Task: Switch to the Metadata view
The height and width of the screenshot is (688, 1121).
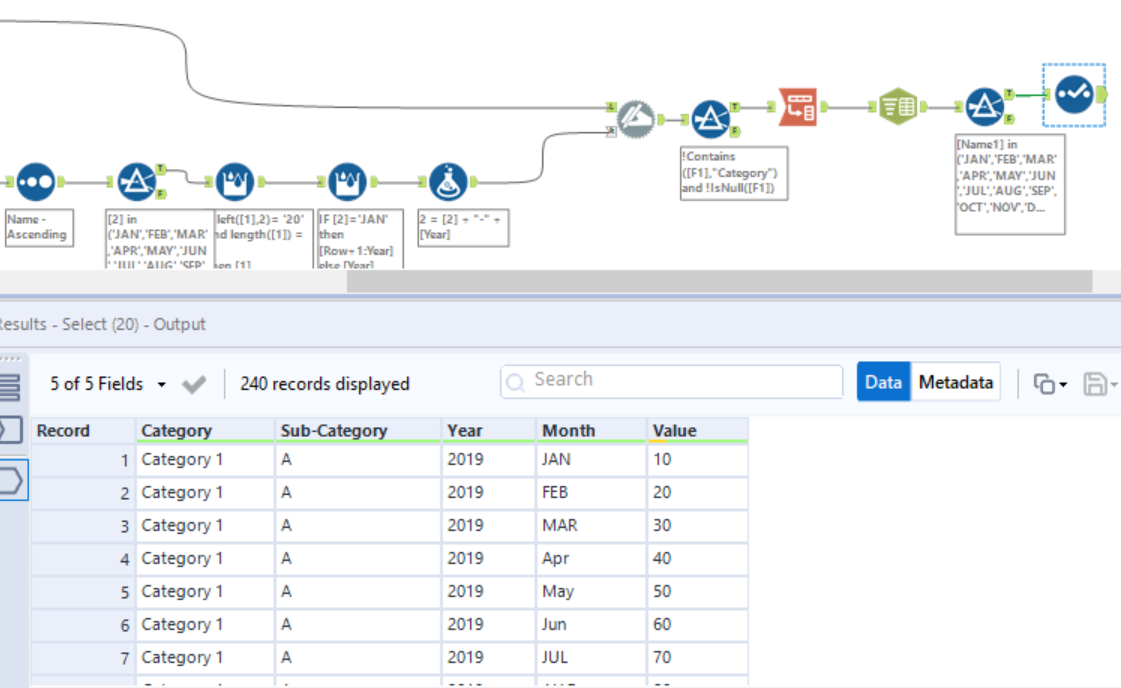Action: coord(956,382)
